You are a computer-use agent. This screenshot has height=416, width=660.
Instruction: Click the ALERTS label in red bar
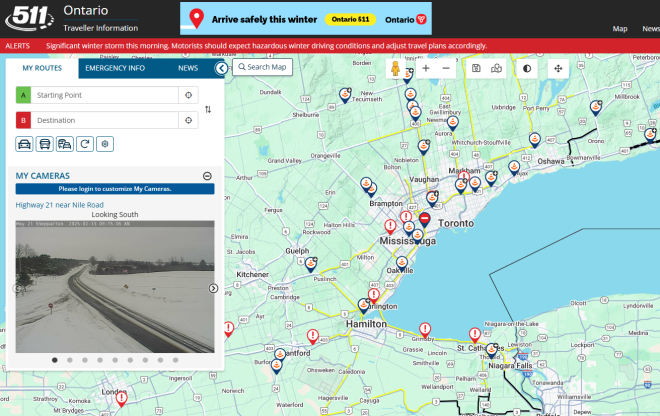click(x=18, y=46)
